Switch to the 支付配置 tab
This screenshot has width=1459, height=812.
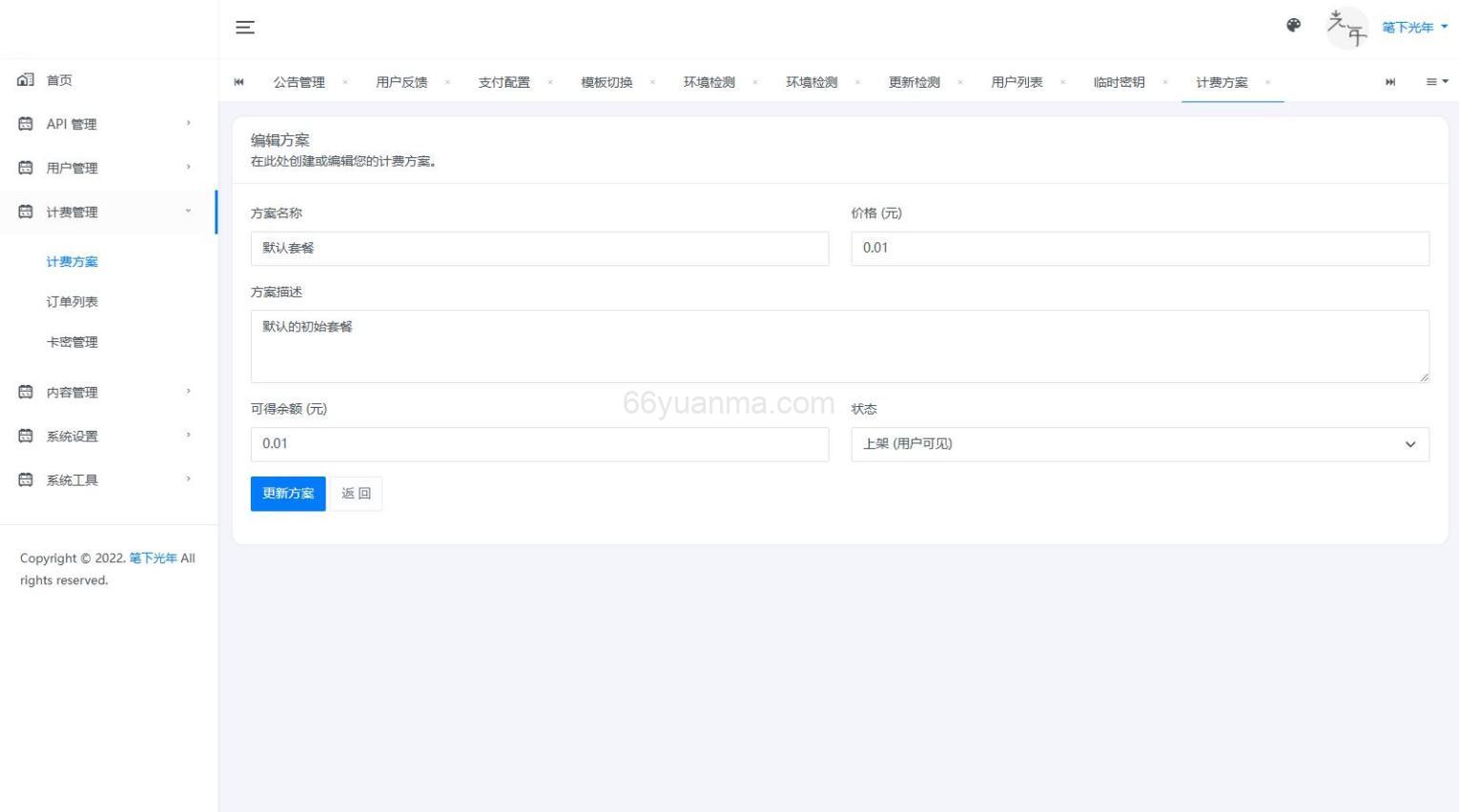(x=504, y=82)
